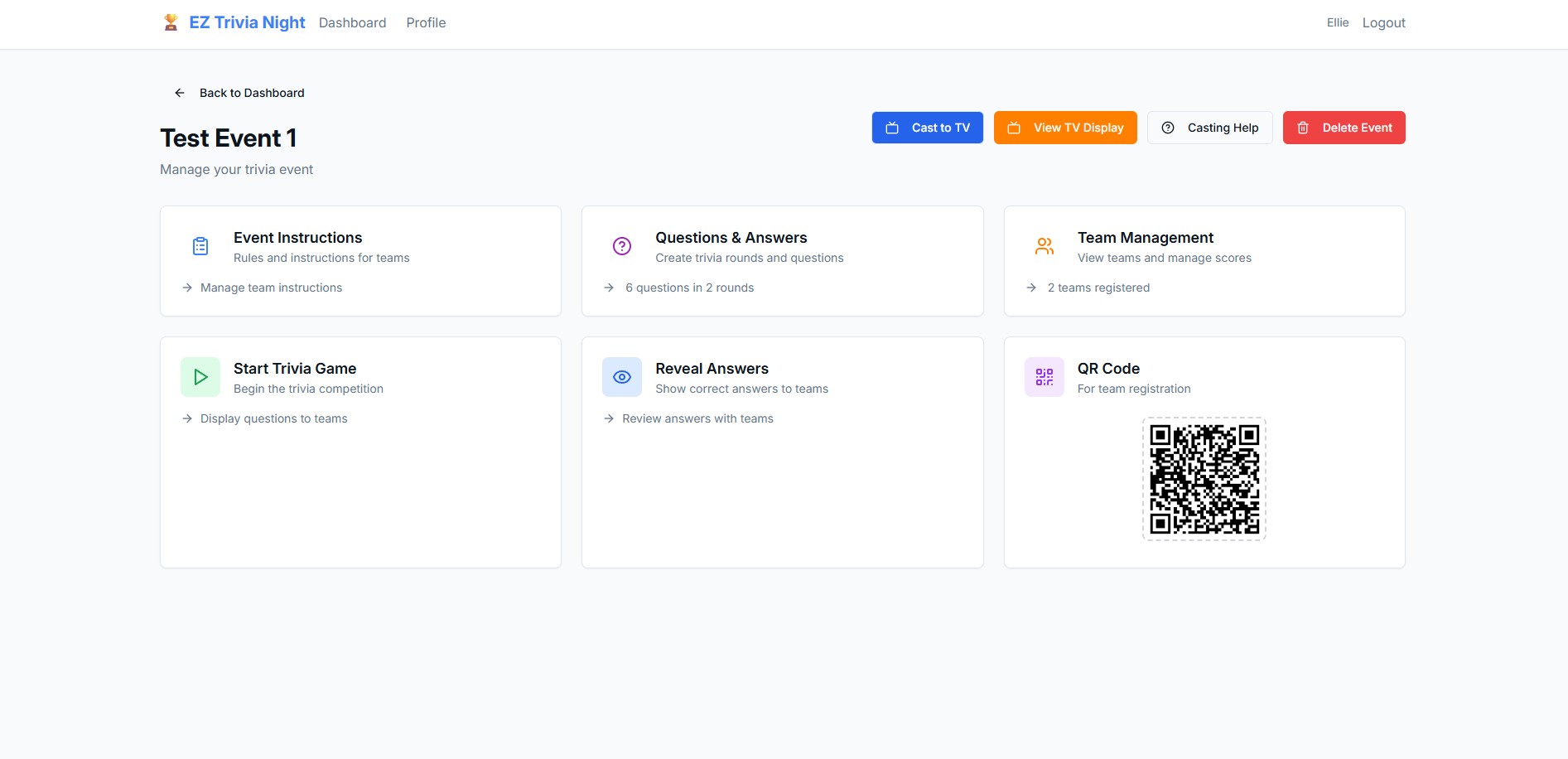This screenshot has width=1568, height=759.
Task: Click Manage team instructions link
Action: pos(271,288)
